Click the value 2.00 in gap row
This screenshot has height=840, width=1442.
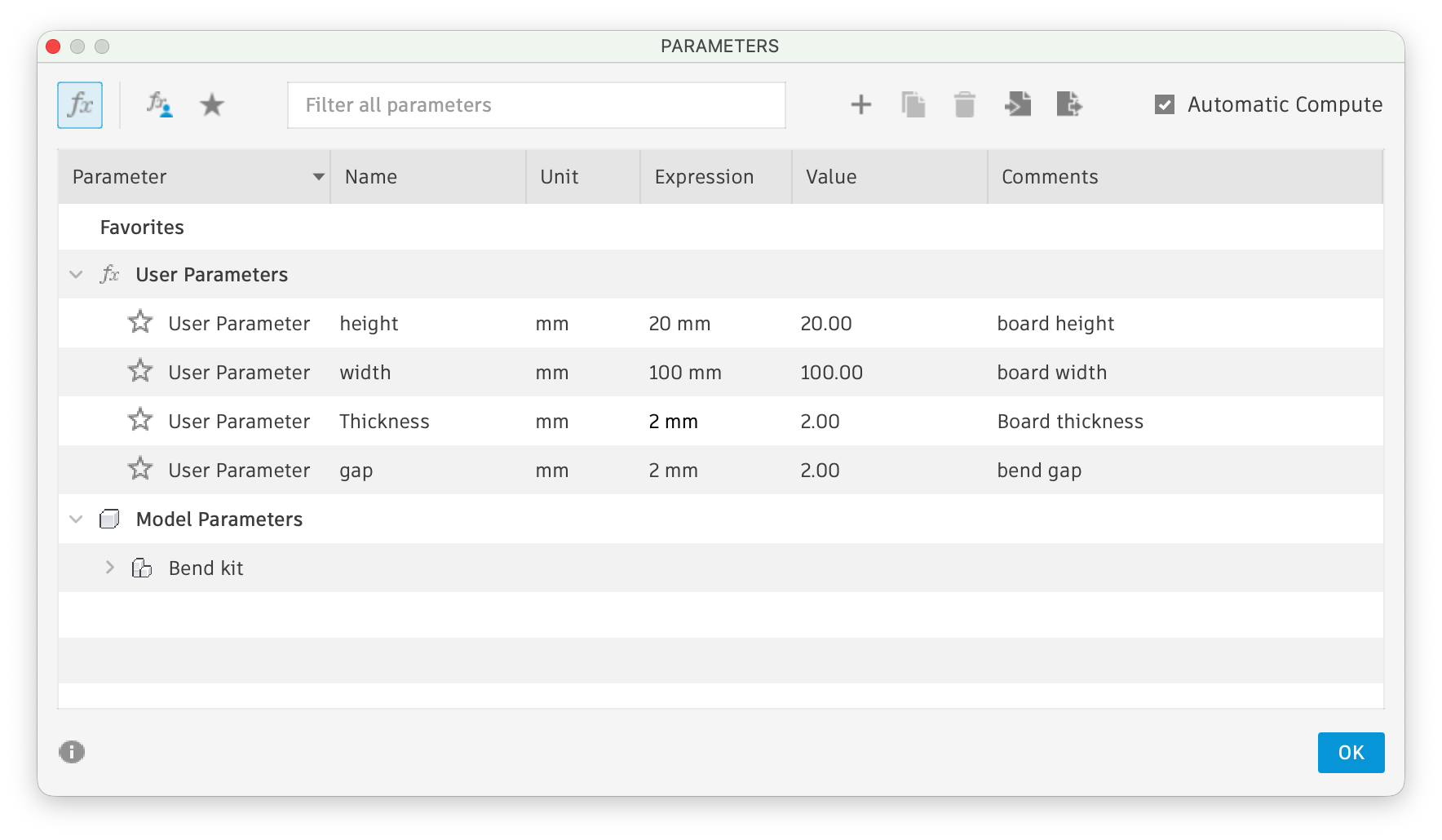pos(820,471)
